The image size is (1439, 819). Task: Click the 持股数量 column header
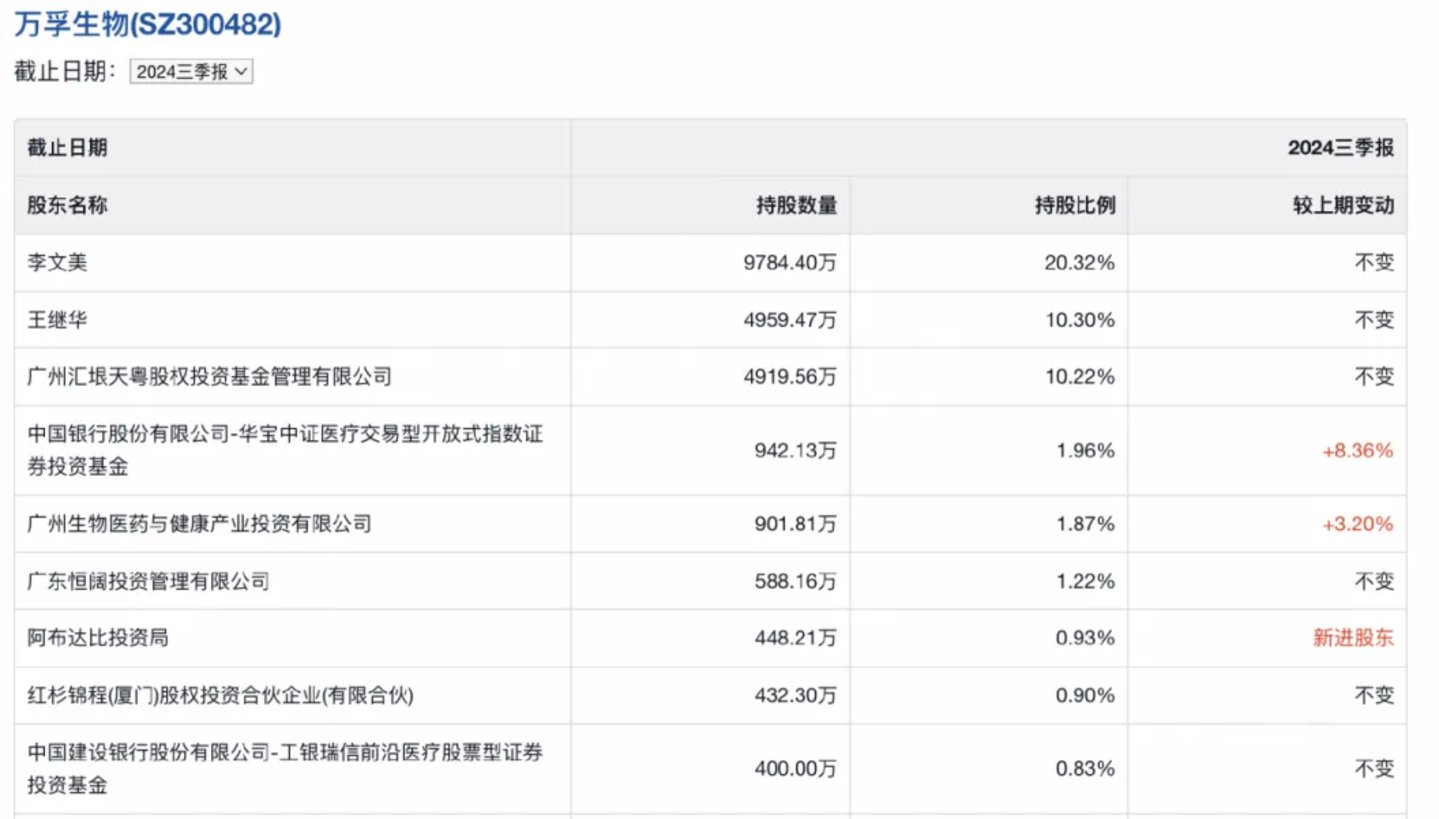click(x=796, y=206)
